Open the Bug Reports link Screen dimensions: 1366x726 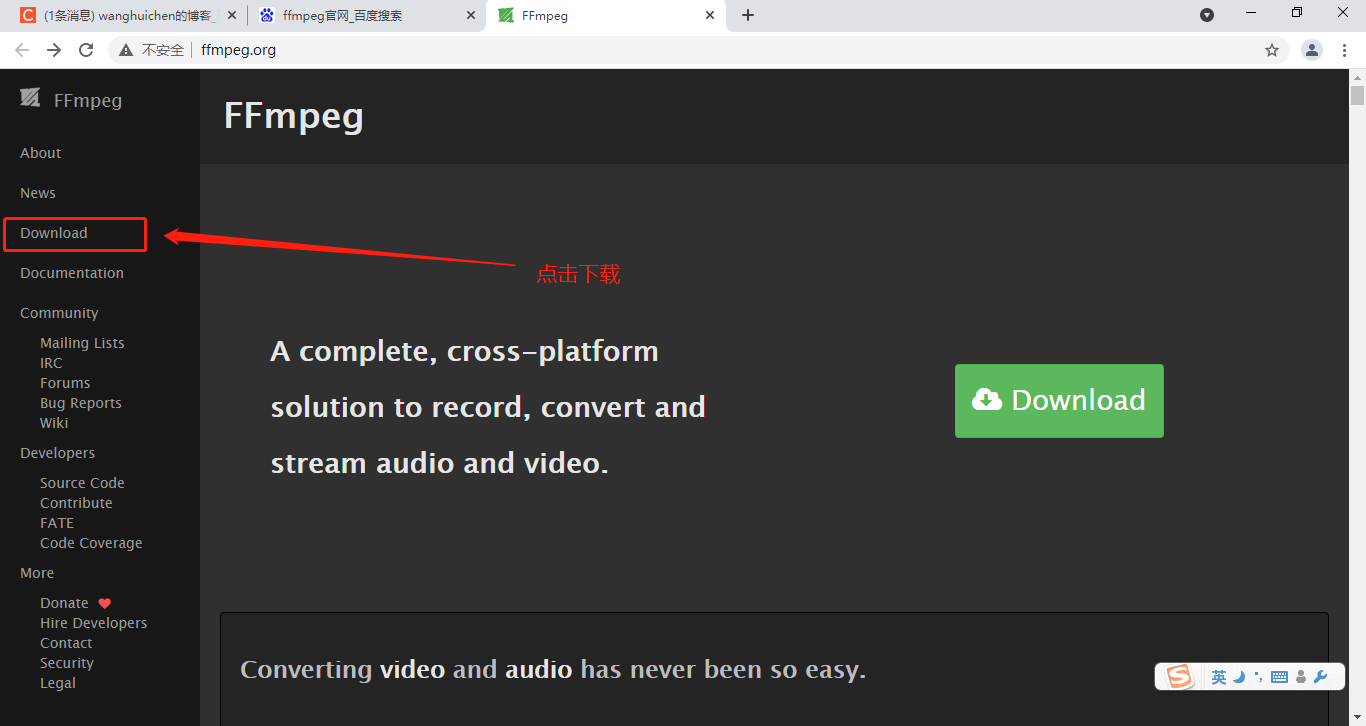(81, 403)
